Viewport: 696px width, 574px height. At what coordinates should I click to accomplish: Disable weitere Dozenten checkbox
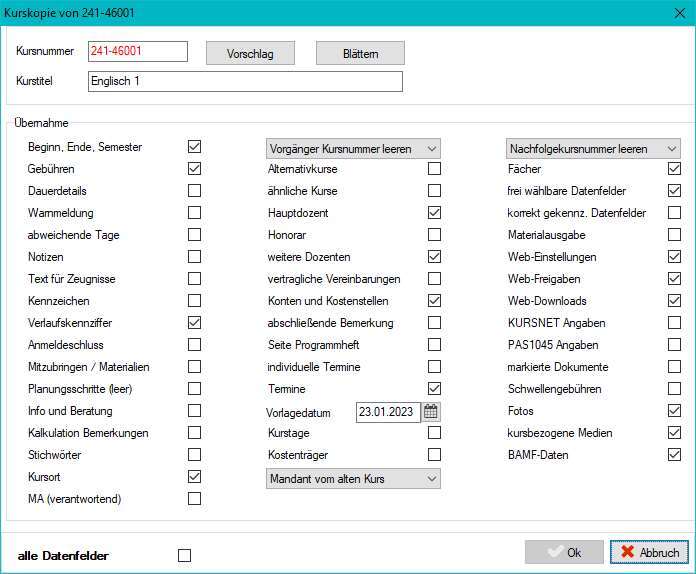[x=435, y=257]
